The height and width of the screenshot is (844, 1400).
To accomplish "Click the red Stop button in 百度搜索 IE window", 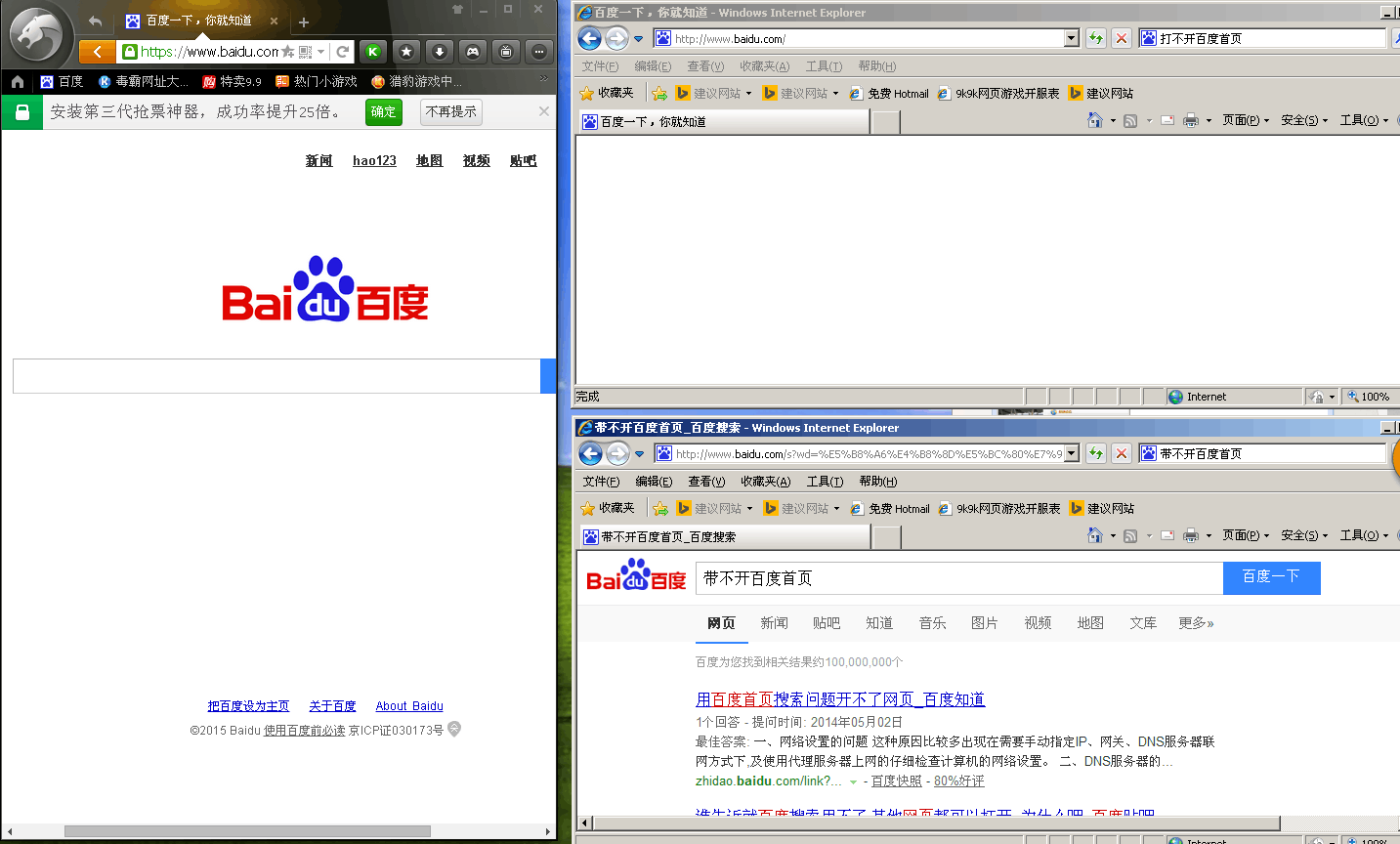I will tap(1122, 453).
